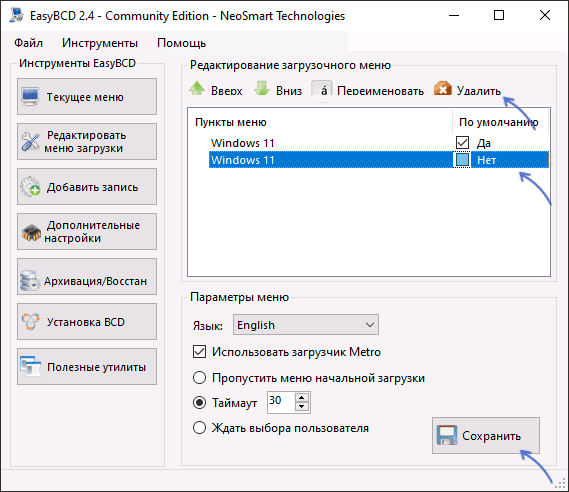This screenshot has width=569, height=492.
Task: Move entry down with Вниз
Action: point(278,89)
